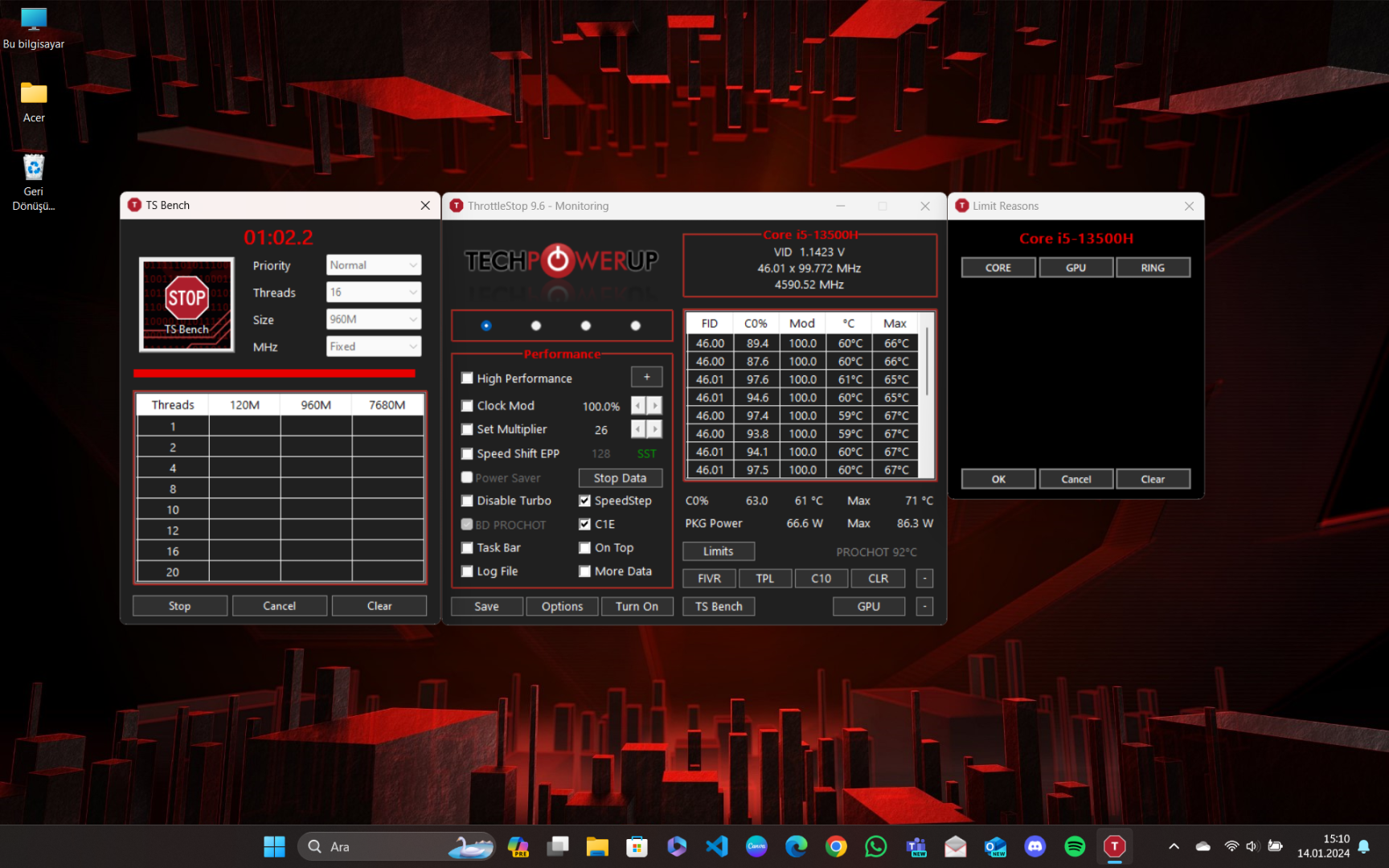This screenshot has width=1389, height=868.
Task: Click the Turn On button
Action: [x=637, y=607]
